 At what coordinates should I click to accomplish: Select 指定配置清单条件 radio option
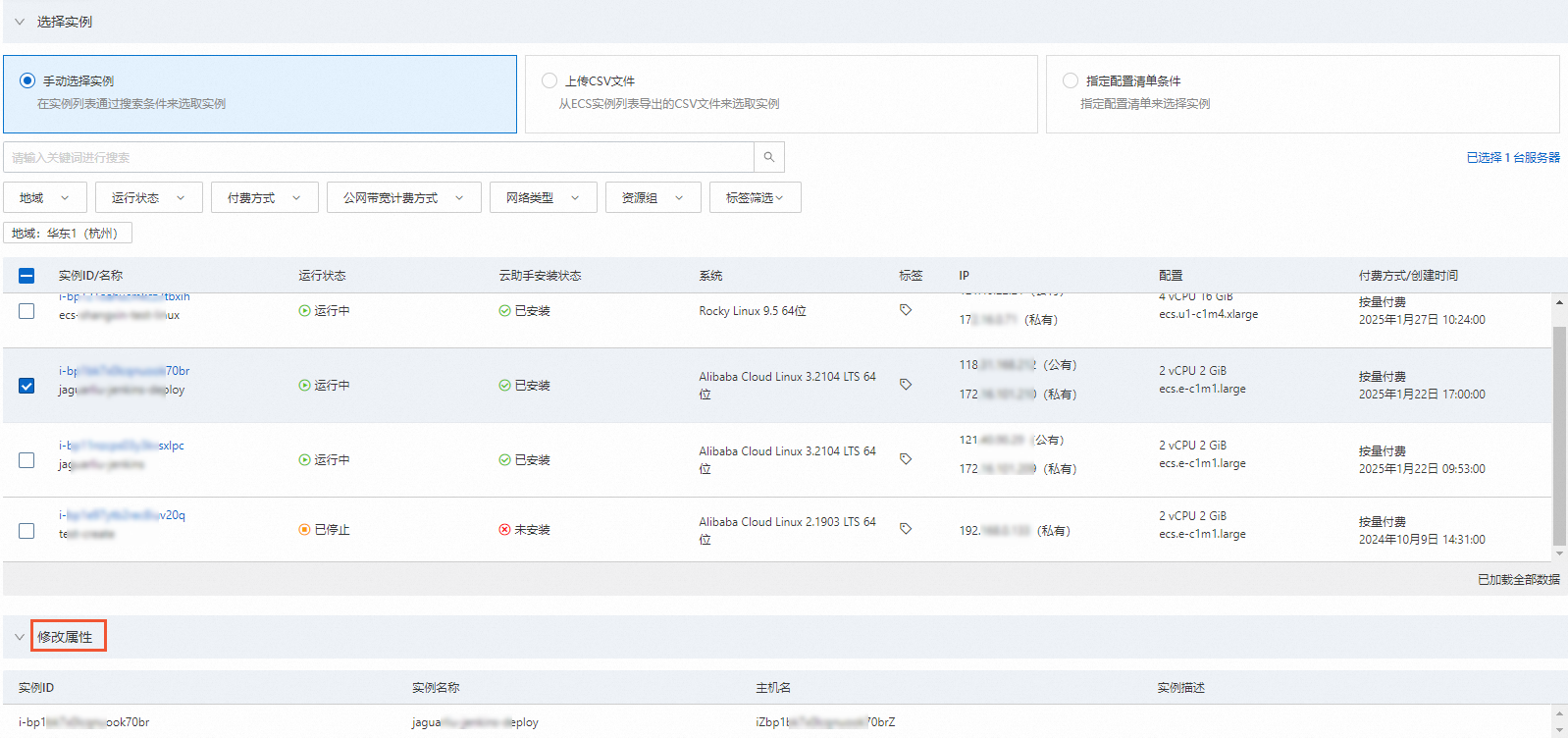point(1071,80)
